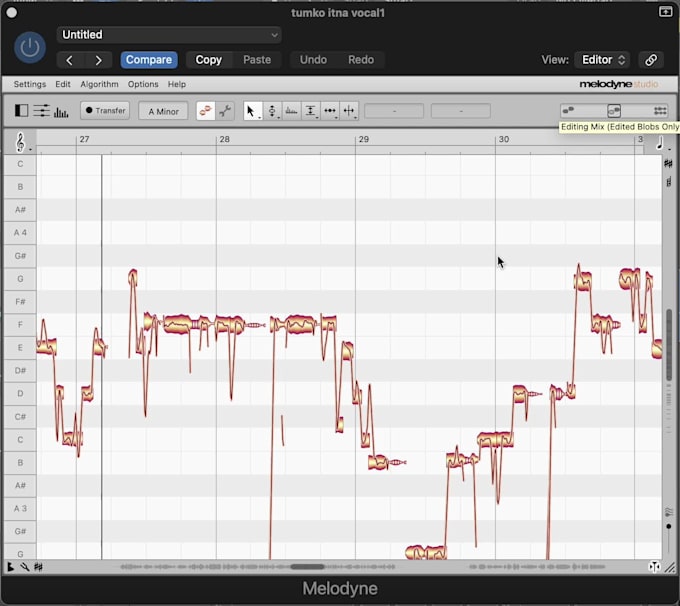Toggle the pitch snap sharps icon at bottom left
The image size is (680, 606).
(x=38, y=567)
